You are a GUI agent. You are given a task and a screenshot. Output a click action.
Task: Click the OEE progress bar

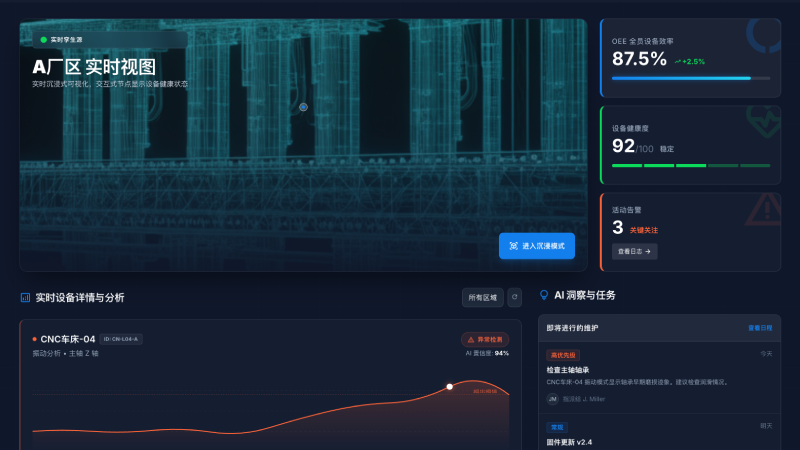click(691, 79)
